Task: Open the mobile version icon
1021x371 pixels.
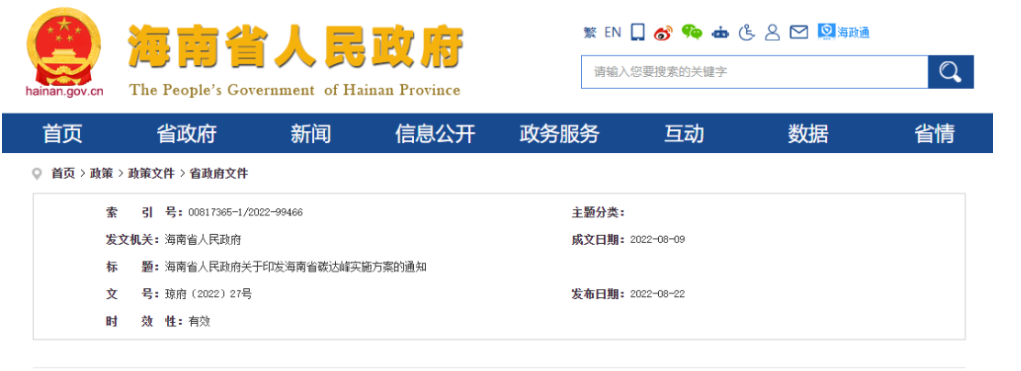Action: tap(637, 32)
